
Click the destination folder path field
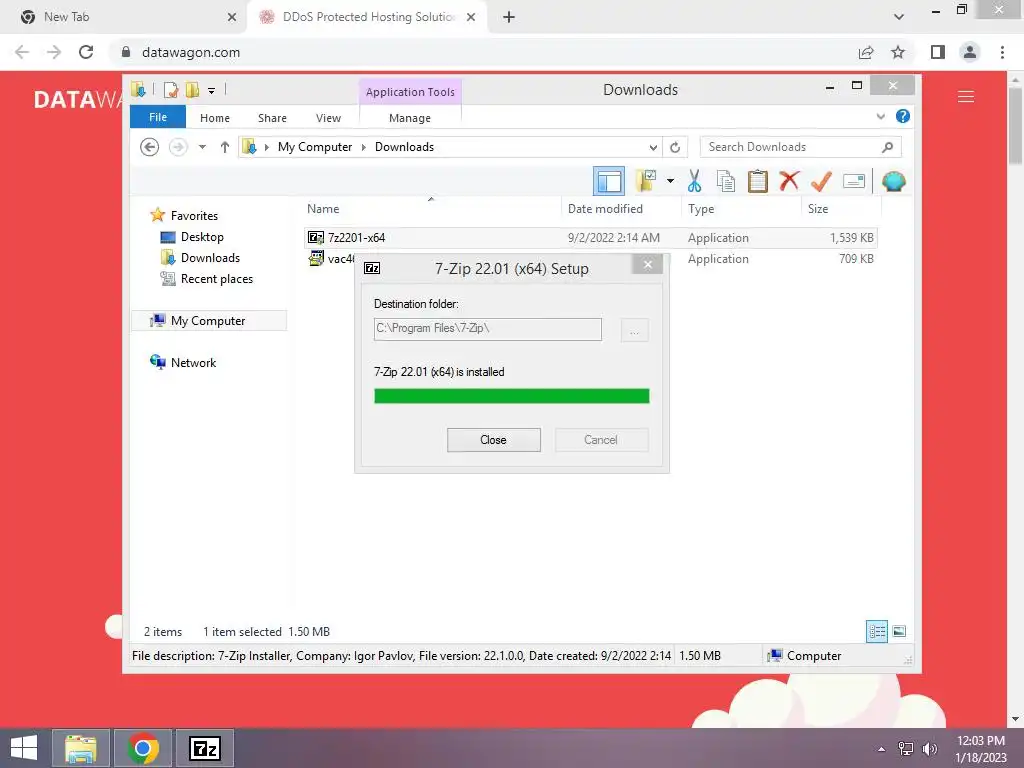pos(487,329)
